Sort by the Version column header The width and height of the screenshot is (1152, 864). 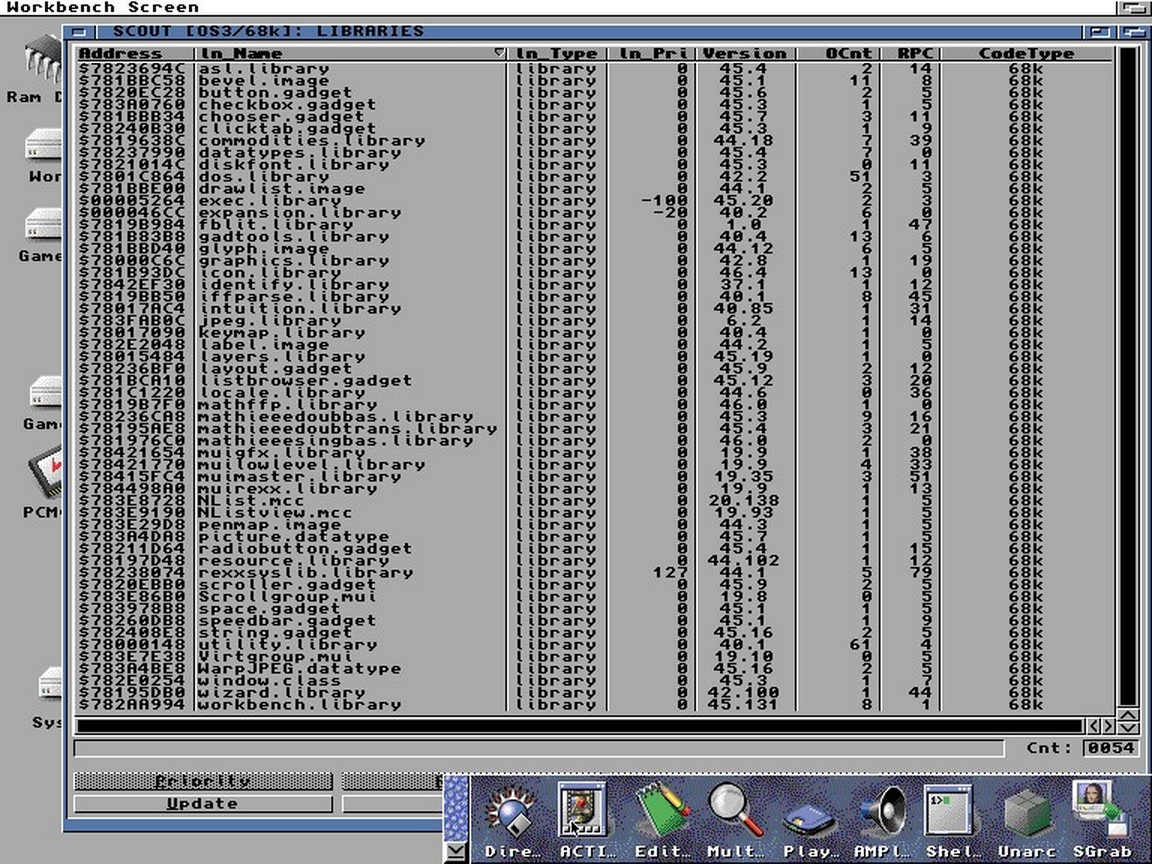744,54
